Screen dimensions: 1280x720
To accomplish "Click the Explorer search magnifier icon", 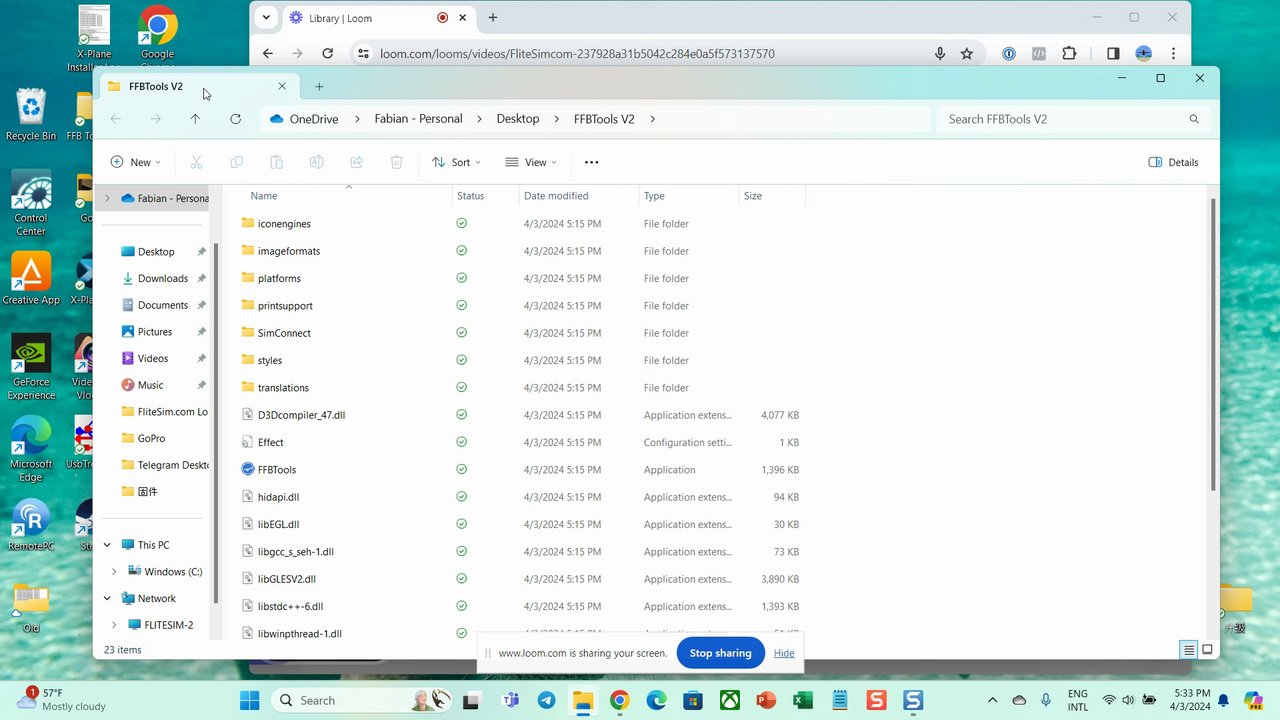I will 1194,119.
